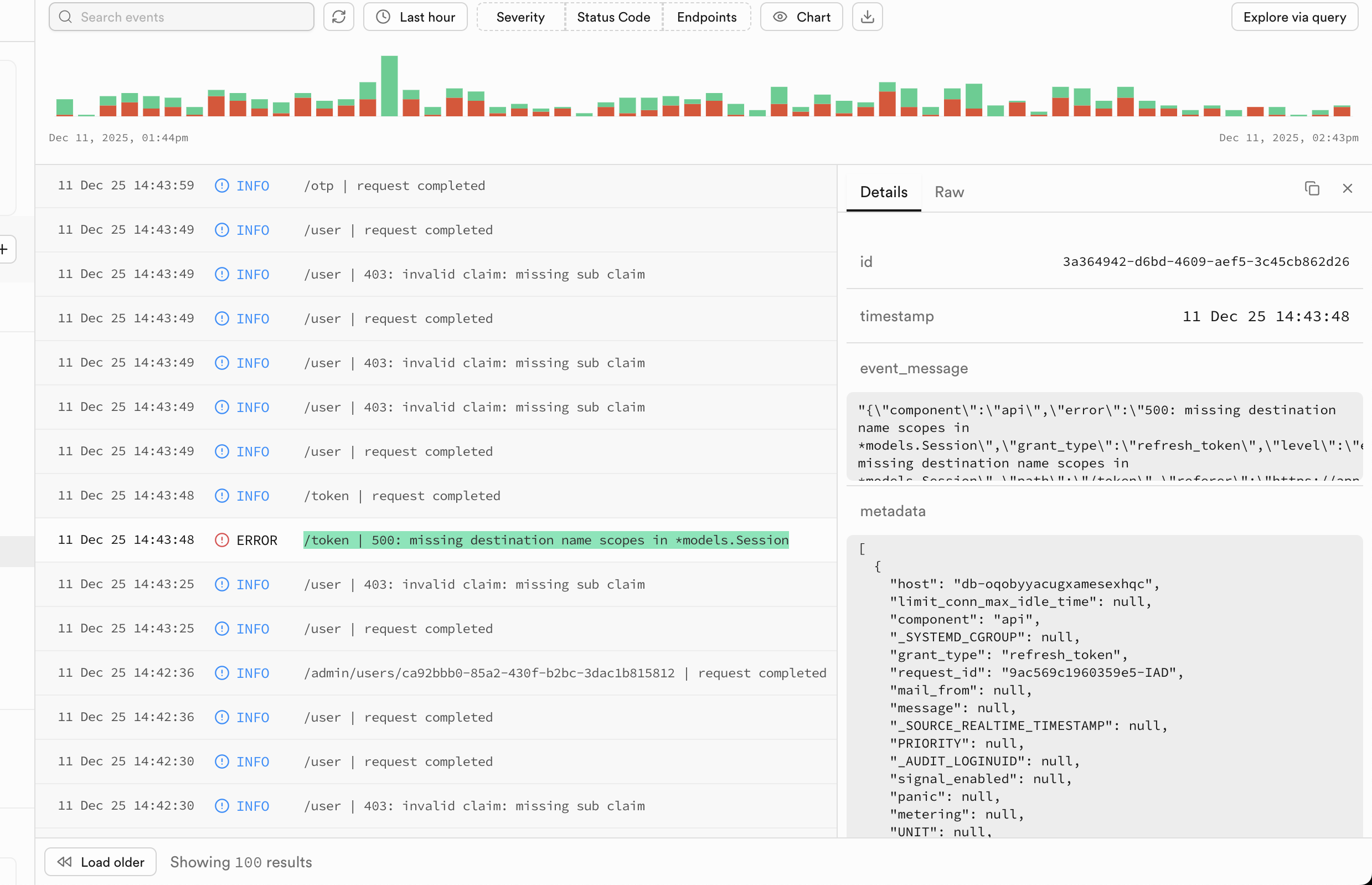Viewport: 1372px width, 885px height.
Task: Open the Status Code filter dropdown
Action: [x=613, y=17]
